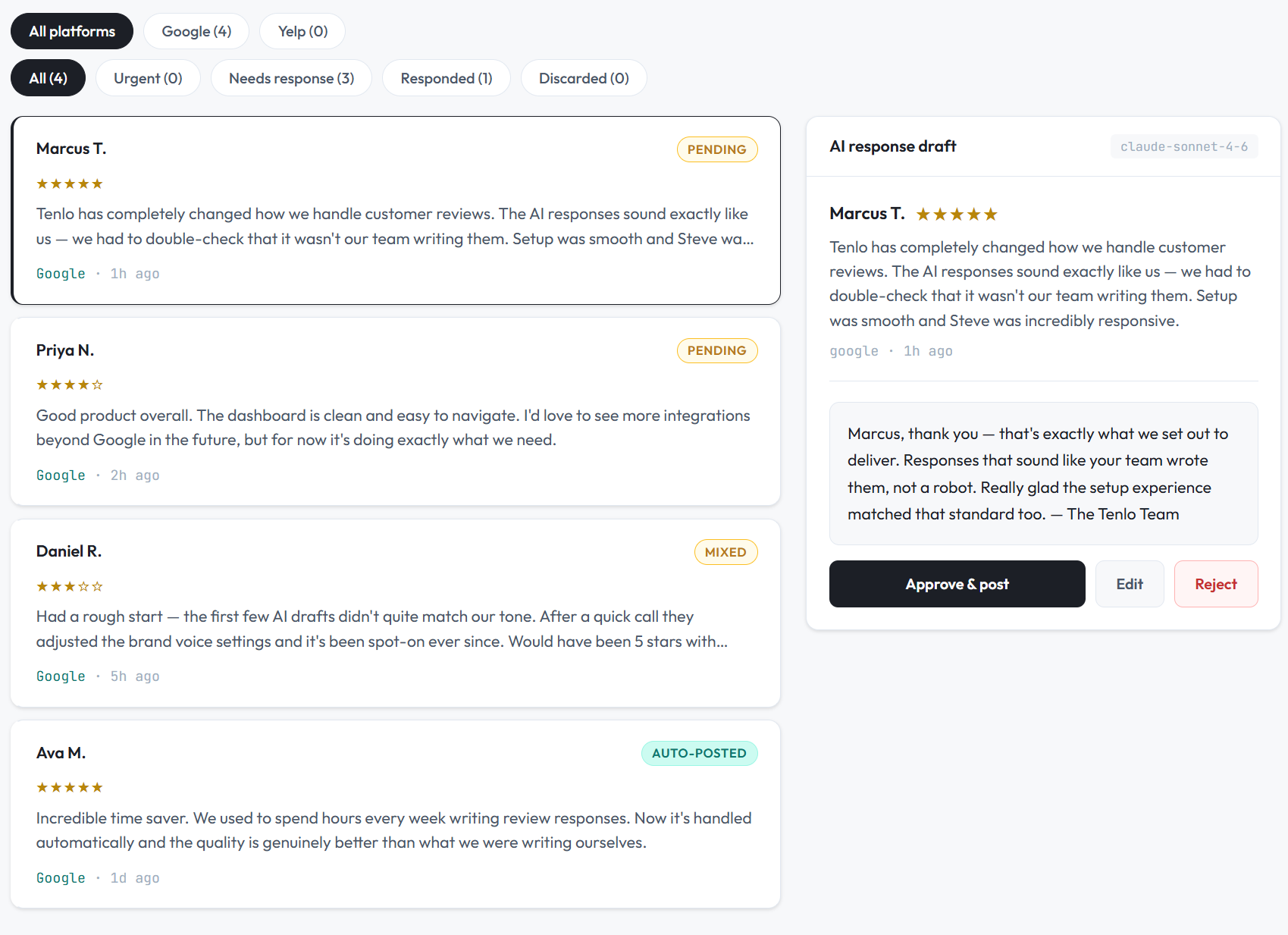Viewport: 1288px width, 935px height.
Task: Click 'Google · 5h ago' under Daniel R.
Action: tap(98, 676)
